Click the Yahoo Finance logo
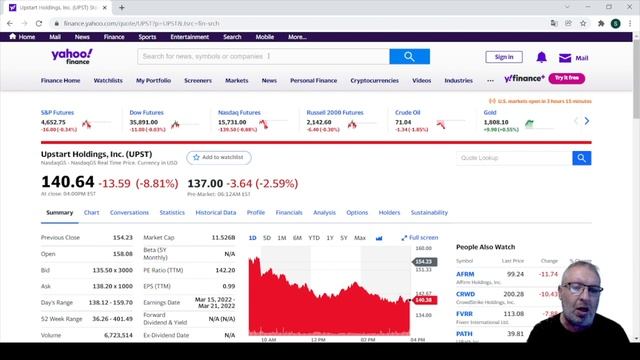 [72, 56]
